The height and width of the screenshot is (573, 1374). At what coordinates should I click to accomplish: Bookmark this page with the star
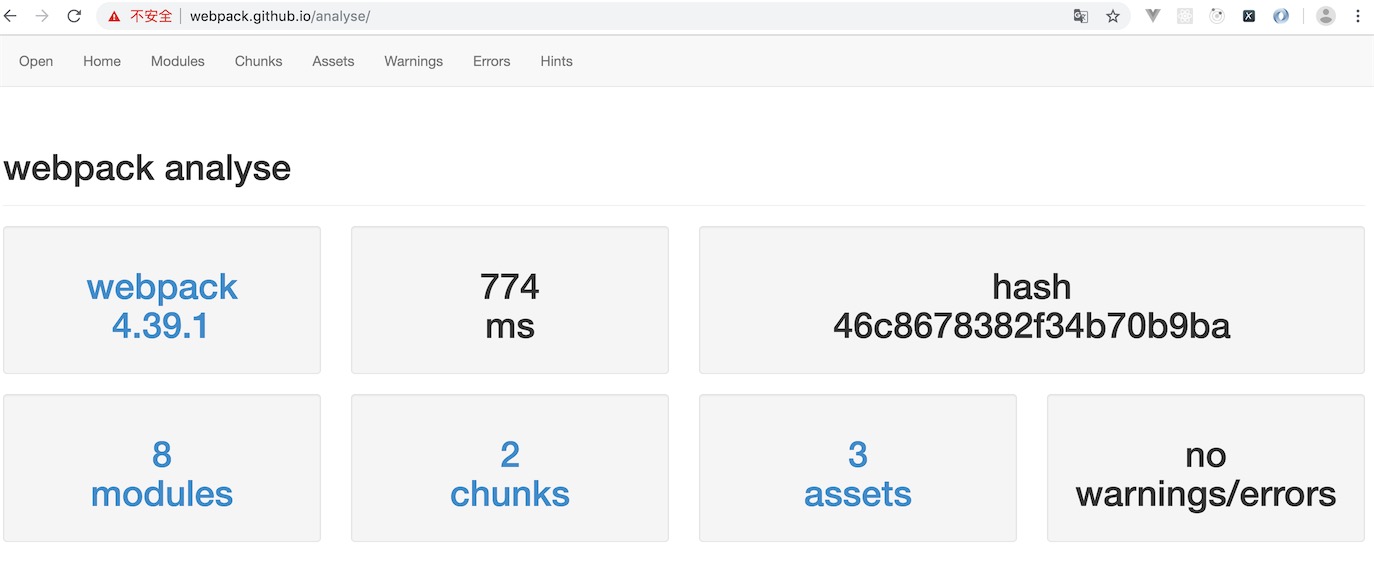(x=1113, y=16)
